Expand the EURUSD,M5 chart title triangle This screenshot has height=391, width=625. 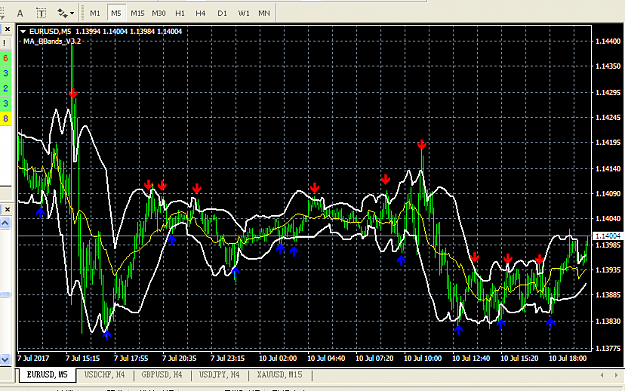click(23, 31)
